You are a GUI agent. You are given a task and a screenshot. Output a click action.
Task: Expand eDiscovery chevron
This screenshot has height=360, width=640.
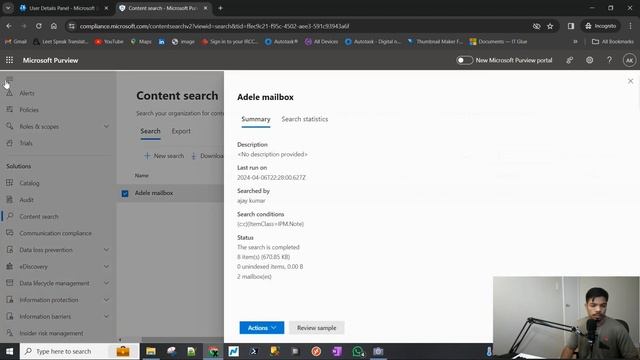[106, 266]
